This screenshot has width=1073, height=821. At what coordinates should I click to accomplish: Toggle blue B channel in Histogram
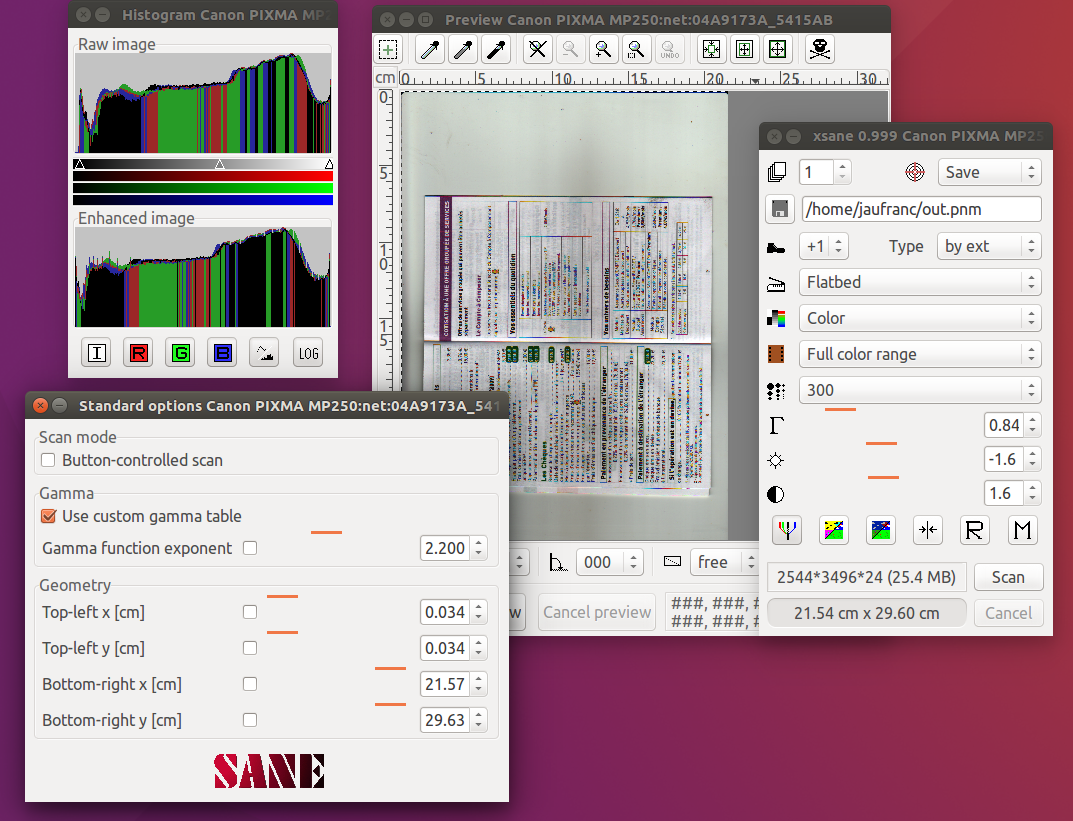tap(222, 353)
